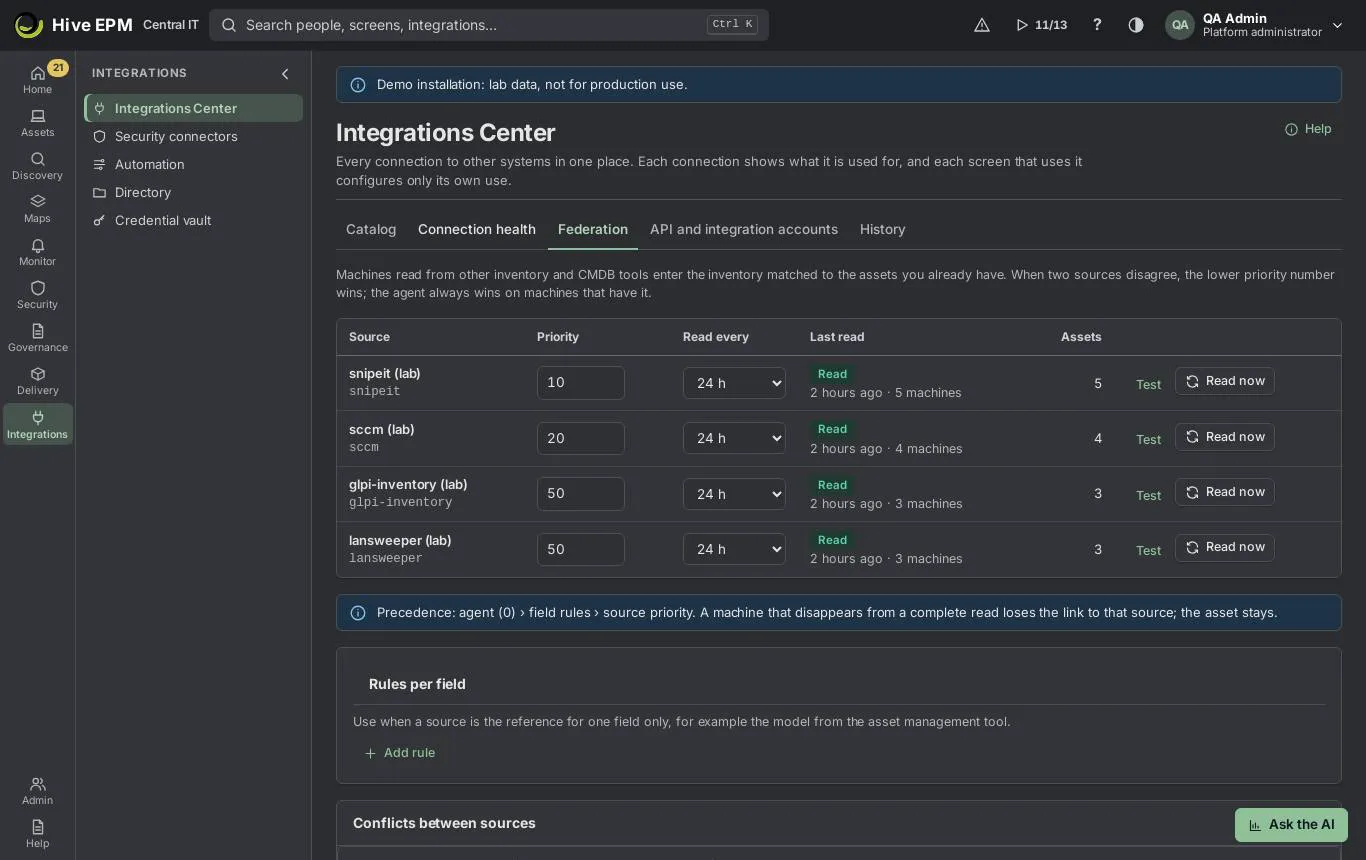Click Read now for sccm
Viewport: 1366px width, 860px height.
coord(1225,436)
